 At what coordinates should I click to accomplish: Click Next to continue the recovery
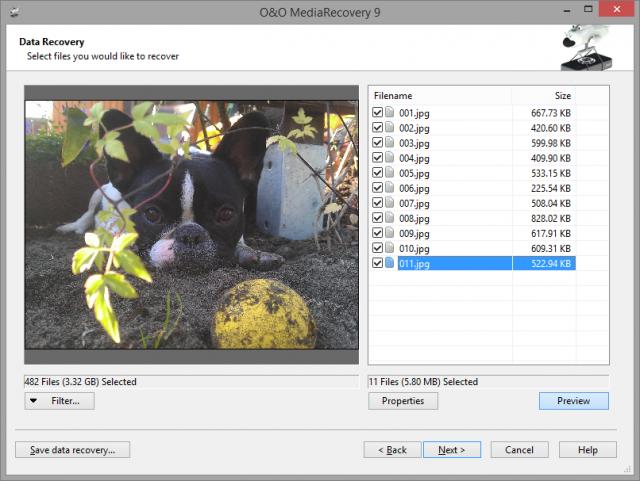(451, 450)
